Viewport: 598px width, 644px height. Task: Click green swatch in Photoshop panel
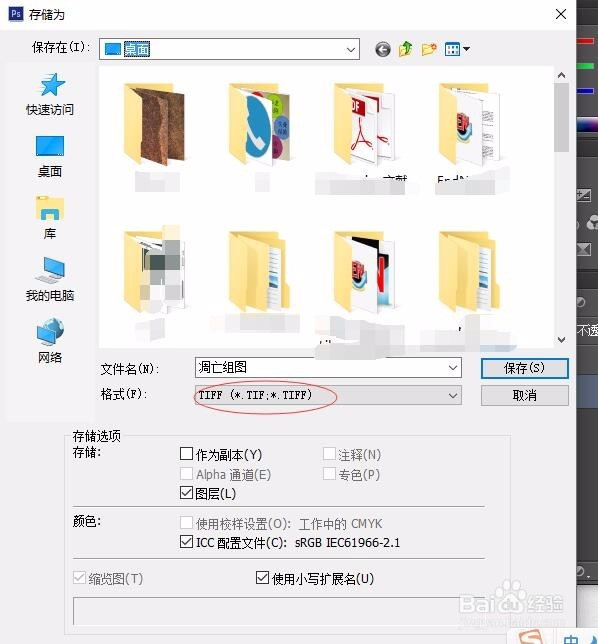(x=585, y=66)
